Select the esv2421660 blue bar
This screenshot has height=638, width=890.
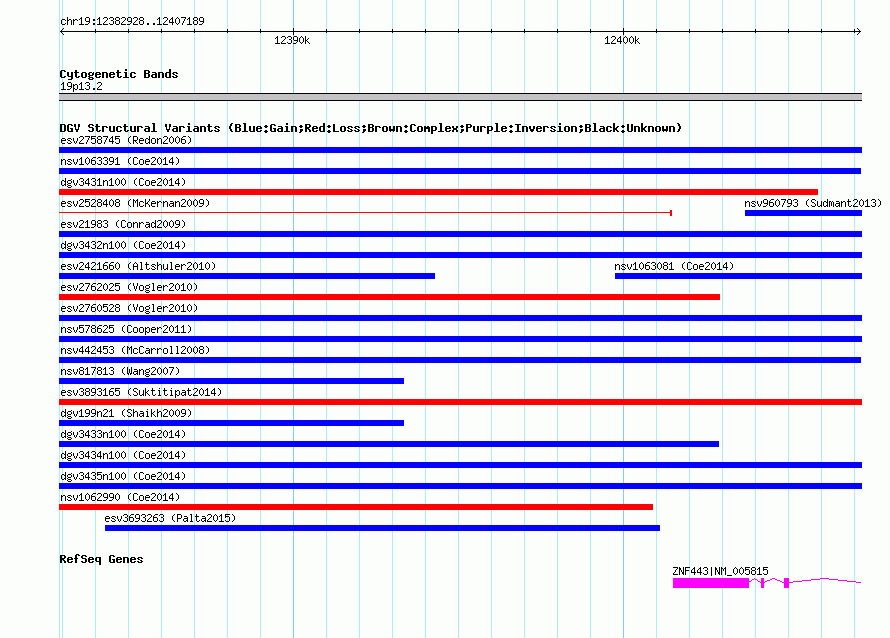tap(247, 276)
